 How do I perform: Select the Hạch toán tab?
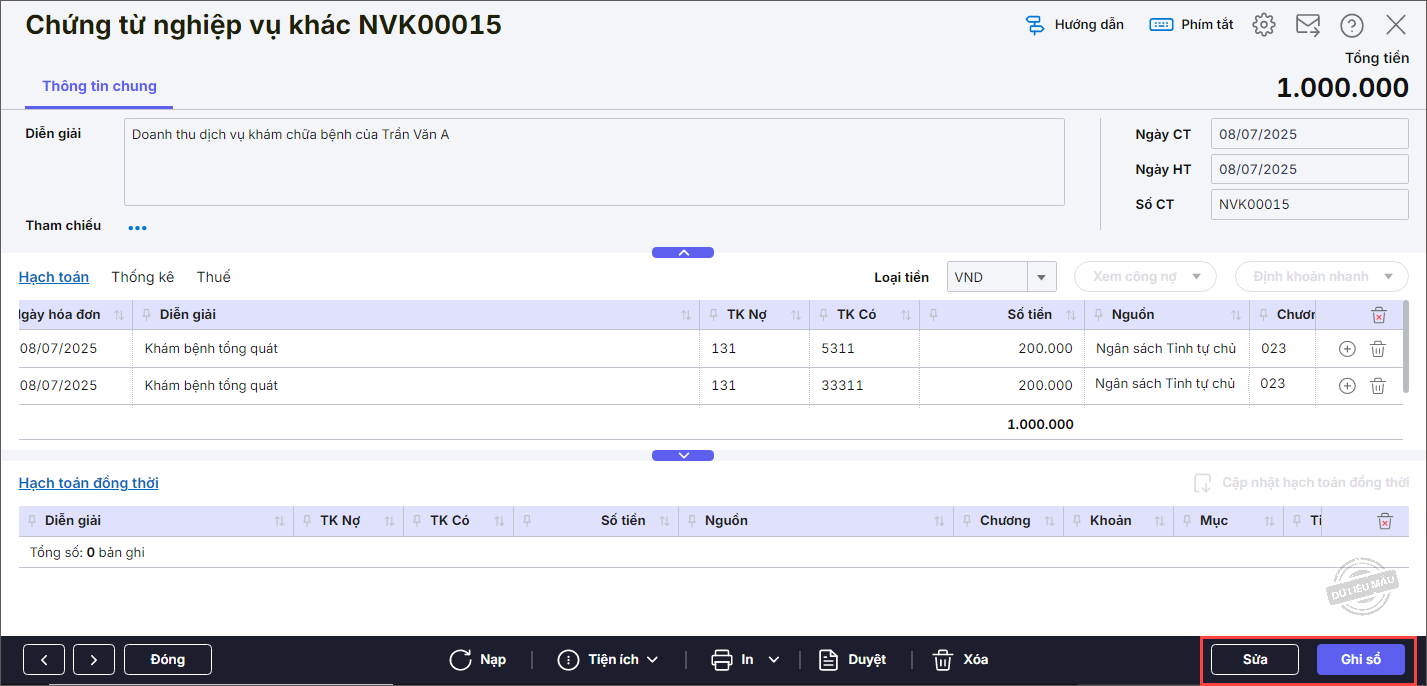click(x=54, y=277)
